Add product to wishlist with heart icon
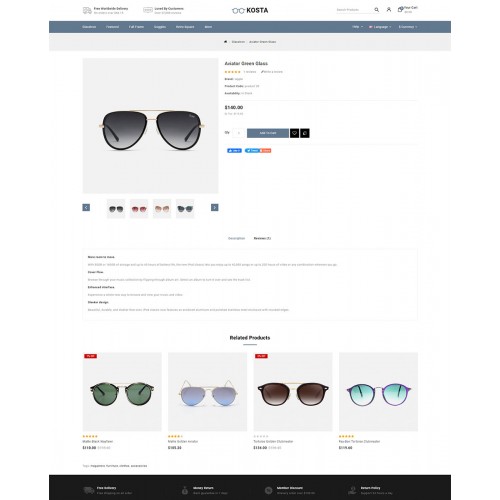 click(294, 133)
